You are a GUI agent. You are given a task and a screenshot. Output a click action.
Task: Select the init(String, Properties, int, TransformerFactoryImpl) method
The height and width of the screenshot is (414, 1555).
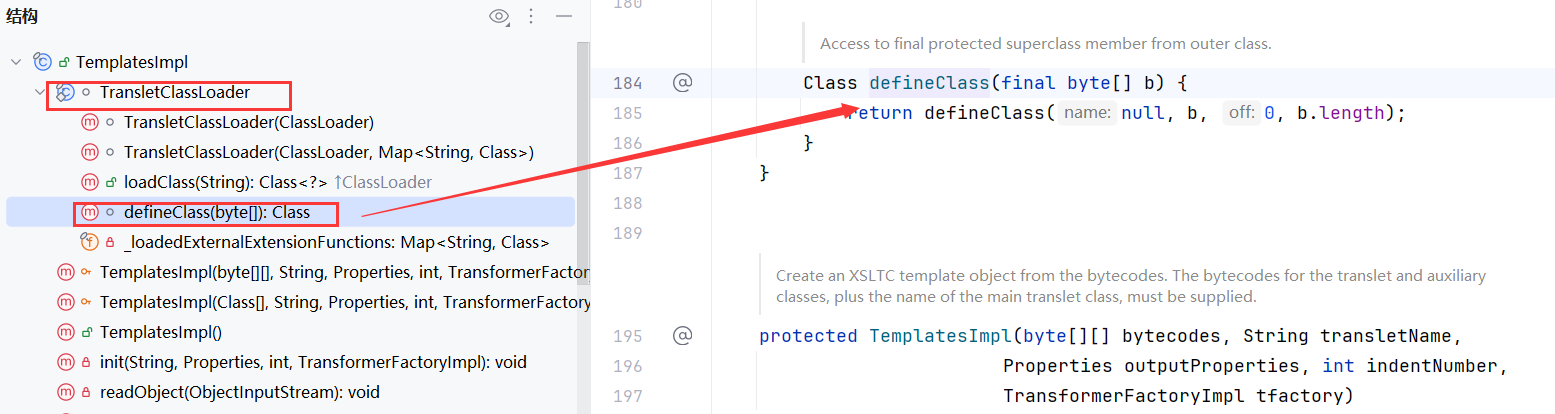click(x=312, y=362)
